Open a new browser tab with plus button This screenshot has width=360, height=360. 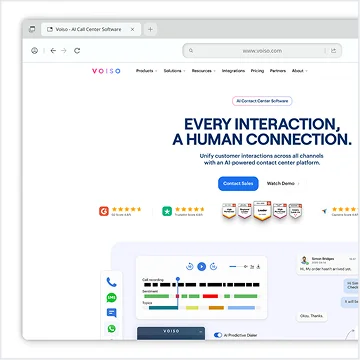(x=150, y=29)
